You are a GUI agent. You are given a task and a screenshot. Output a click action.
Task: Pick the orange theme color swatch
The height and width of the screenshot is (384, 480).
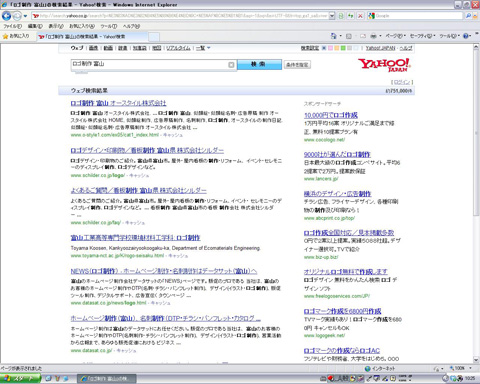tap(337, 48)
